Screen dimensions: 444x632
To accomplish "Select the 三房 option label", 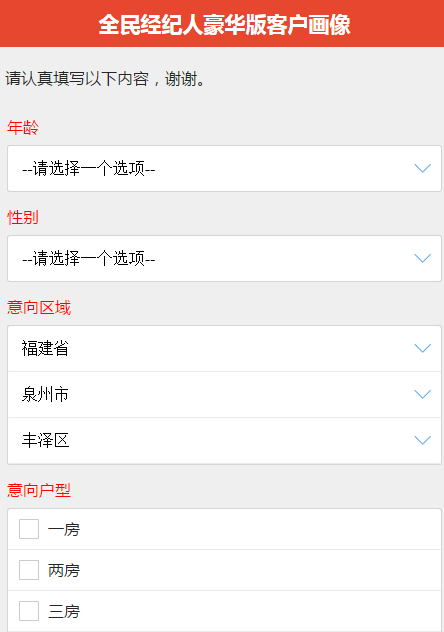I will point(64,611).
